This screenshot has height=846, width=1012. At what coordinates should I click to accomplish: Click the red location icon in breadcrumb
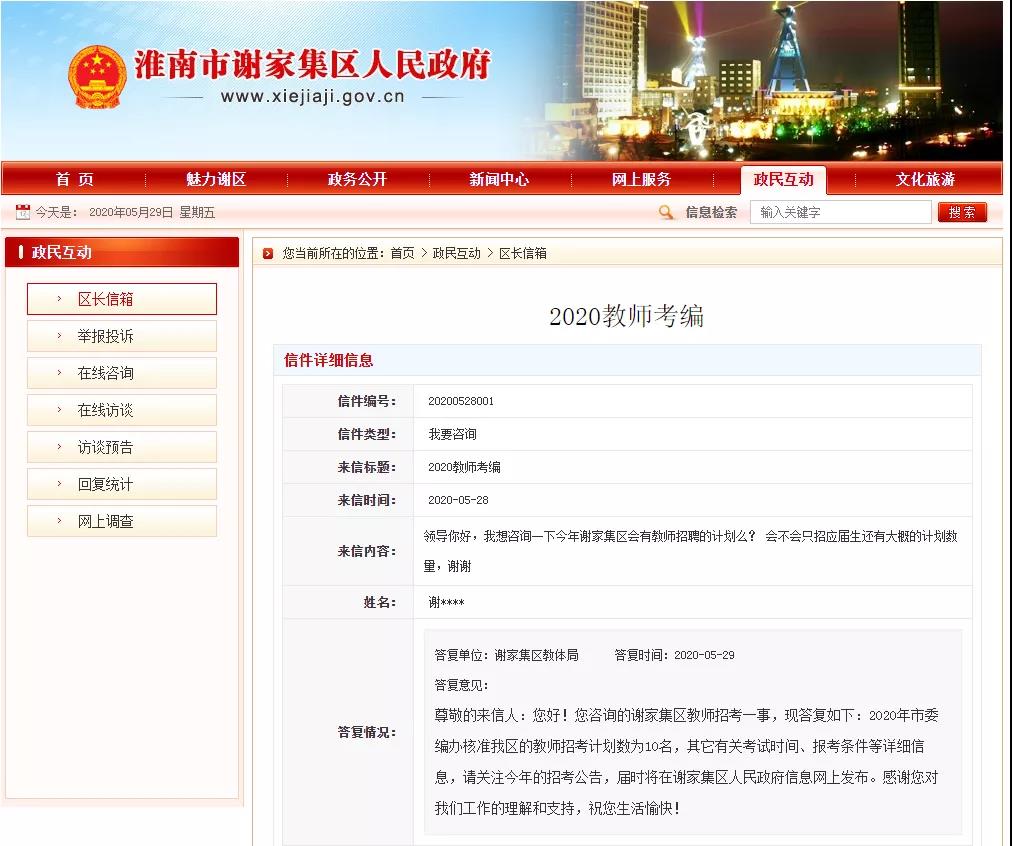click(268, 254)
